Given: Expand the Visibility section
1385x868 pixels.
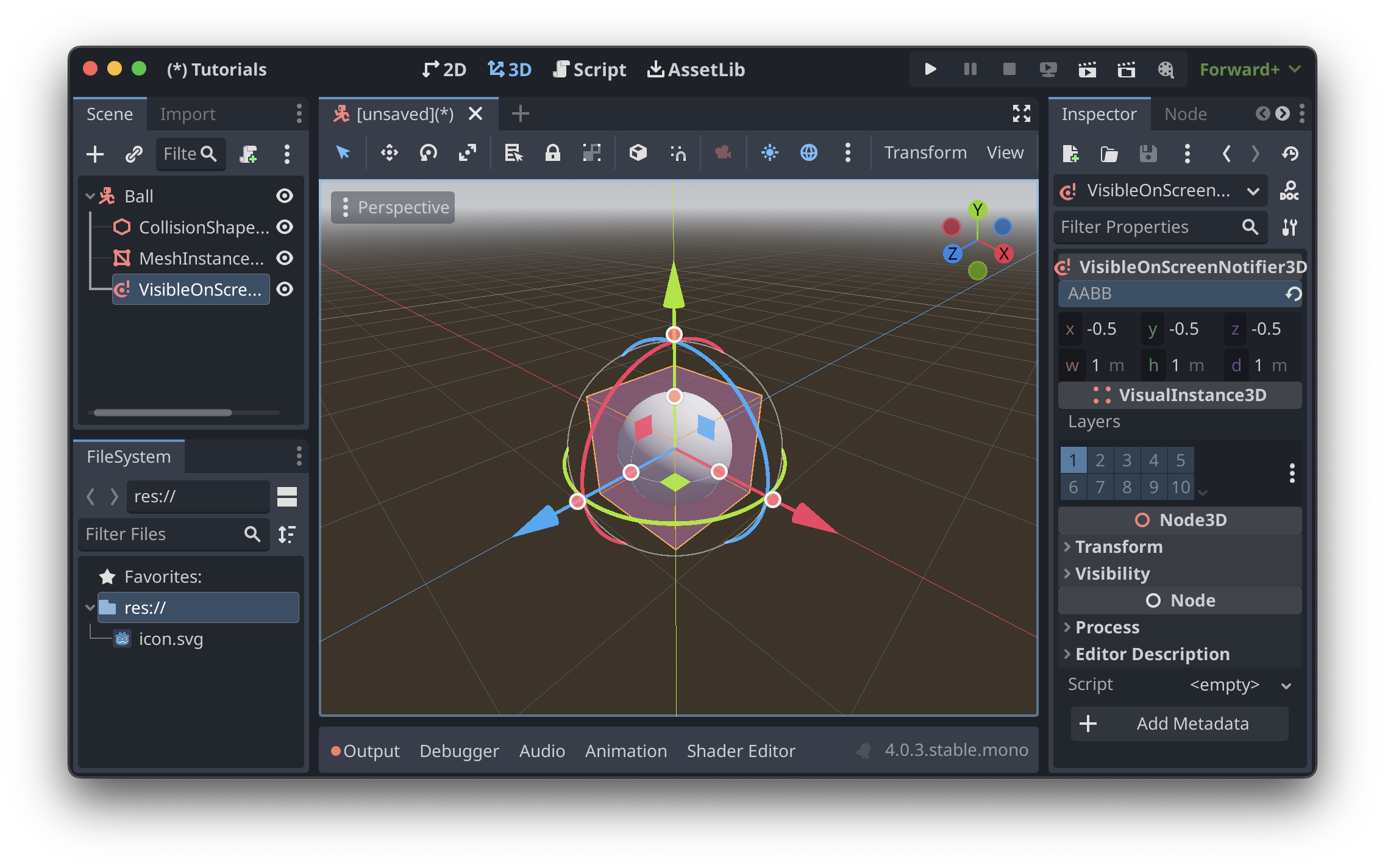Looking at the screenshot, I should click(x=1180, y=574).
